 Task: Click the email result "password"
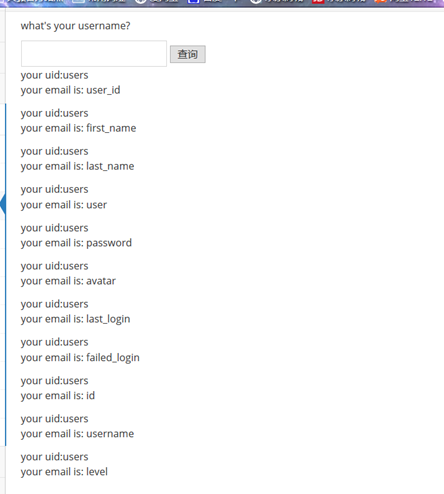pyautogui.click(x=109, y=243)
